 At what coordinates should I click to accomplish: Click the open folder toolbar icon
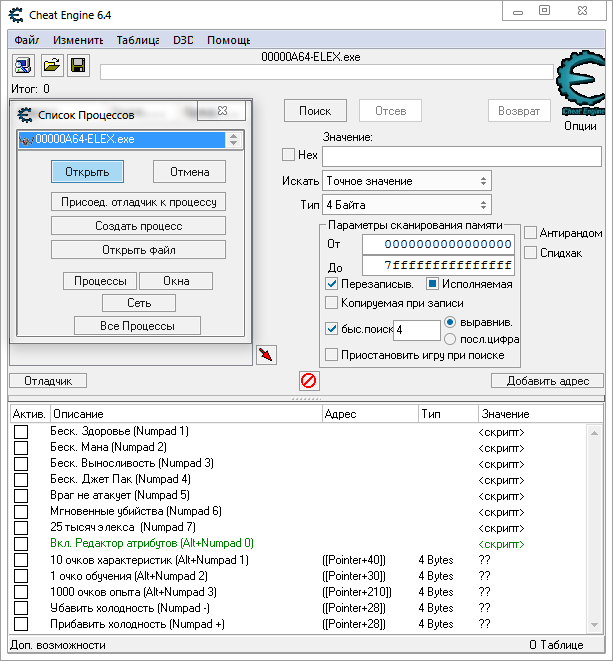pos(52,65)
